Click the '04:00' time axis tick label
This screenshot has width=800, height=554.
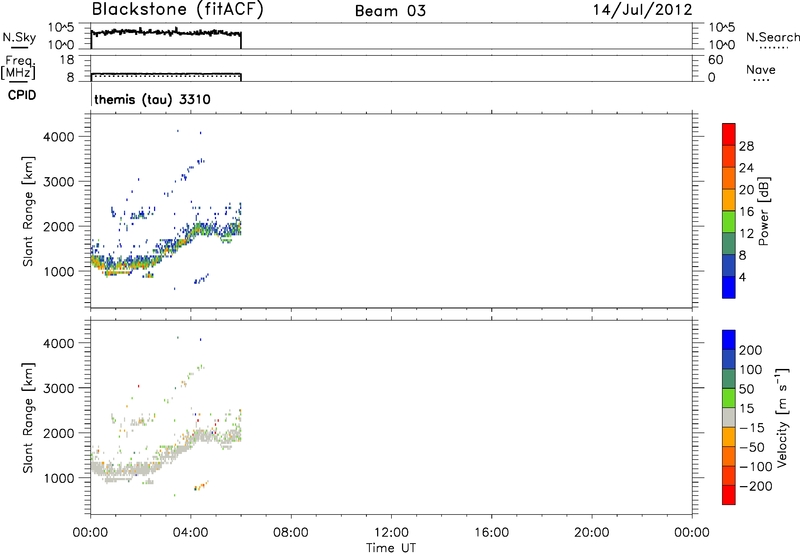tap(190, 533)
